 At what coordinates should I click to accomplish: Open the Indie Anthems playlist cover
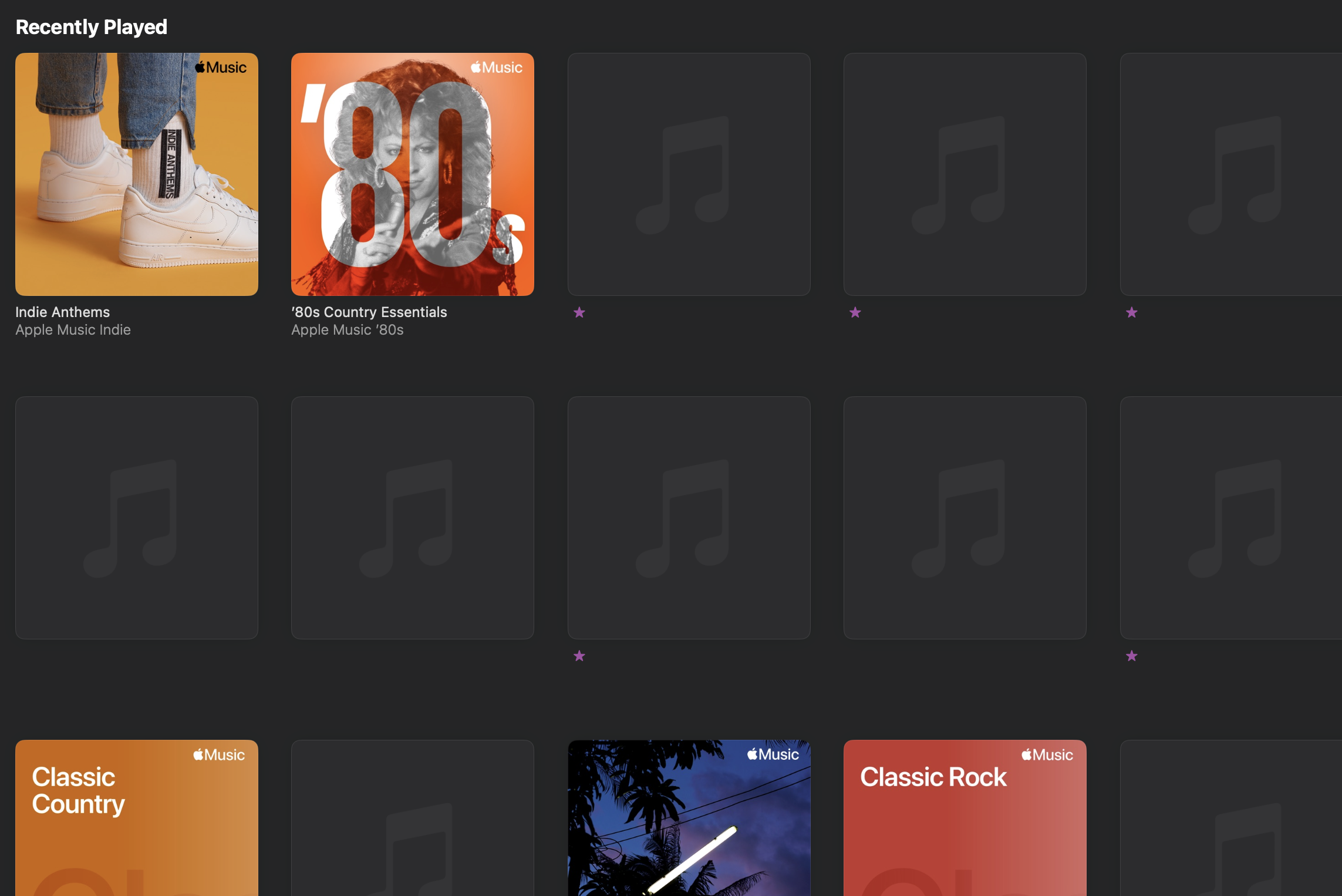click(x=136, y=174)
